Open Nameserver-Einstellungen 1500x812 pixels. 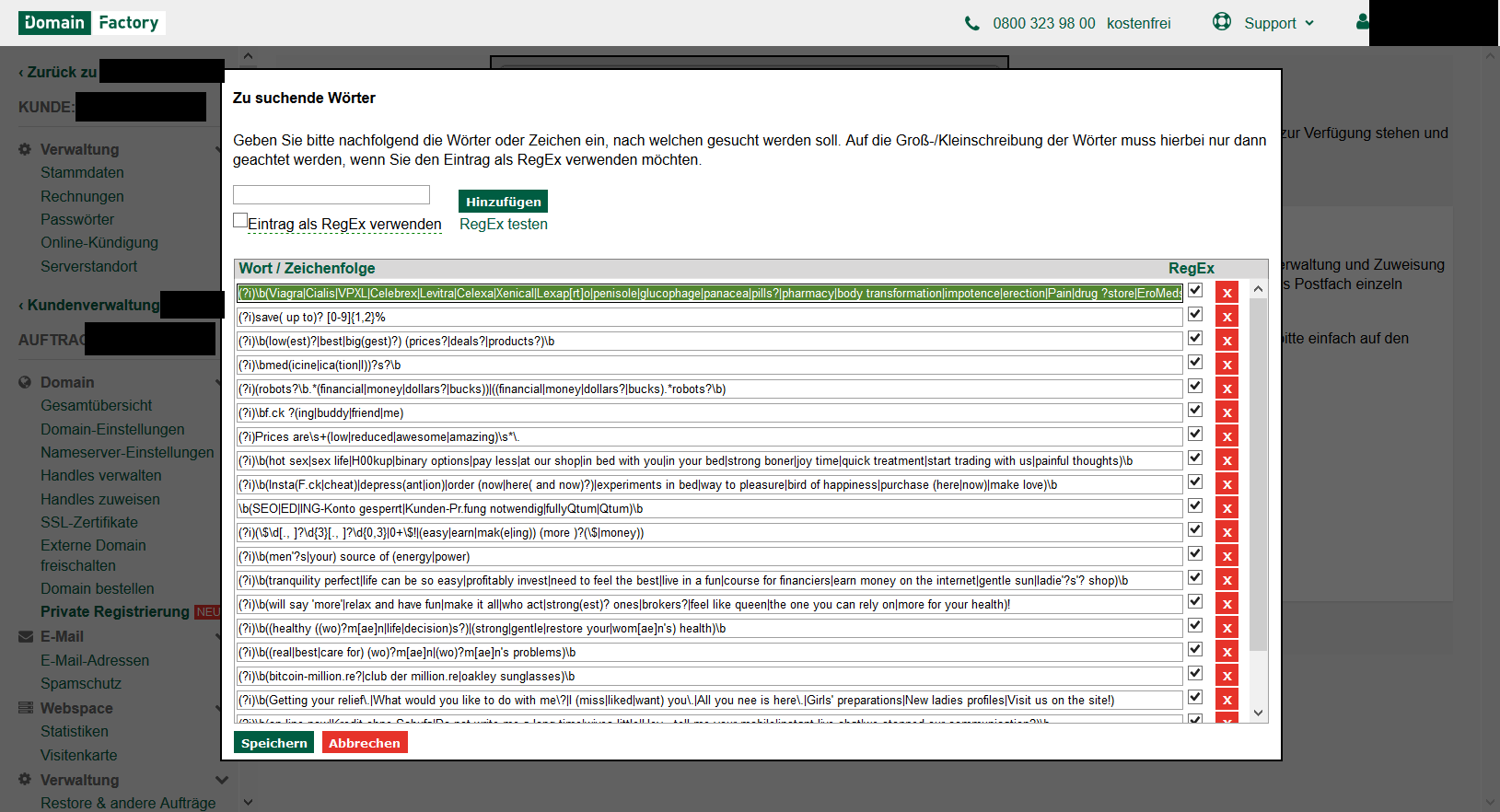127,452
